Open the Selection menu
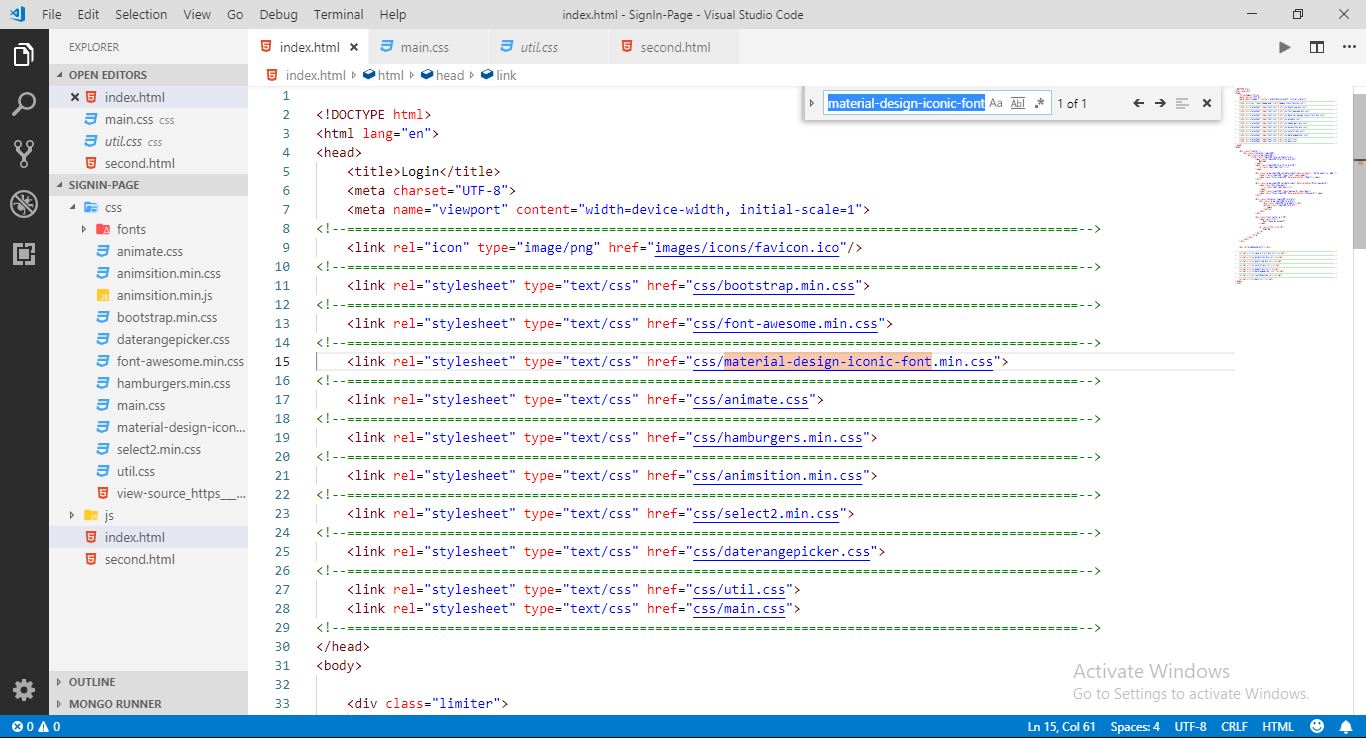 pos(141,14)
